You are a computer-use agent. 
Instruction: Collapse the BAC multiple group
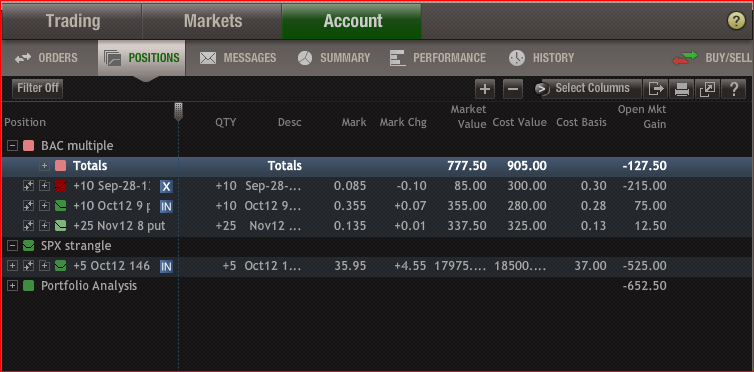coord(13,146)
